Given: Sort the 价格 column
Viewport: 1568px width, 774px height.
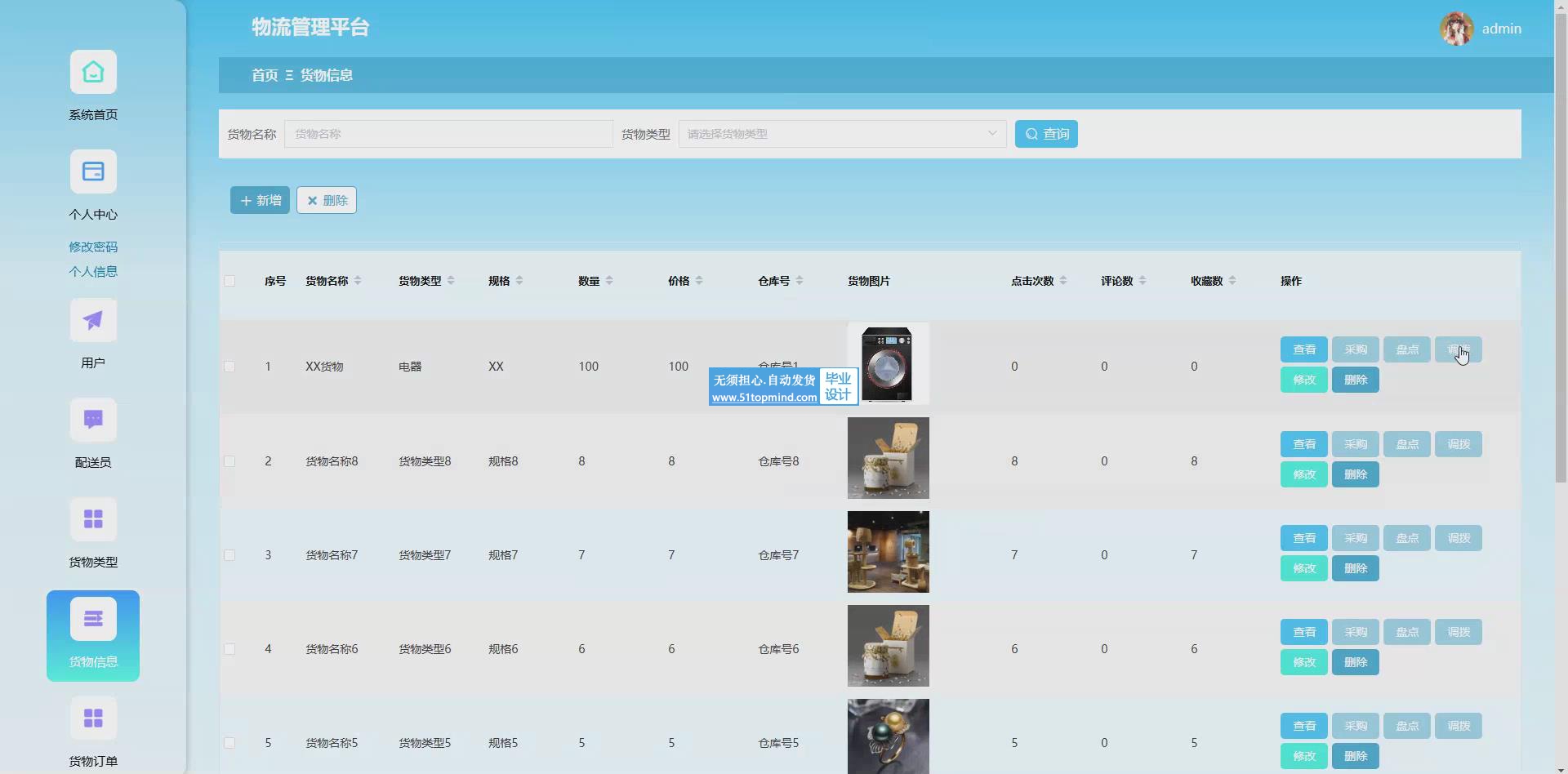Looking at the screenshot, I should [x=699, y=281].
